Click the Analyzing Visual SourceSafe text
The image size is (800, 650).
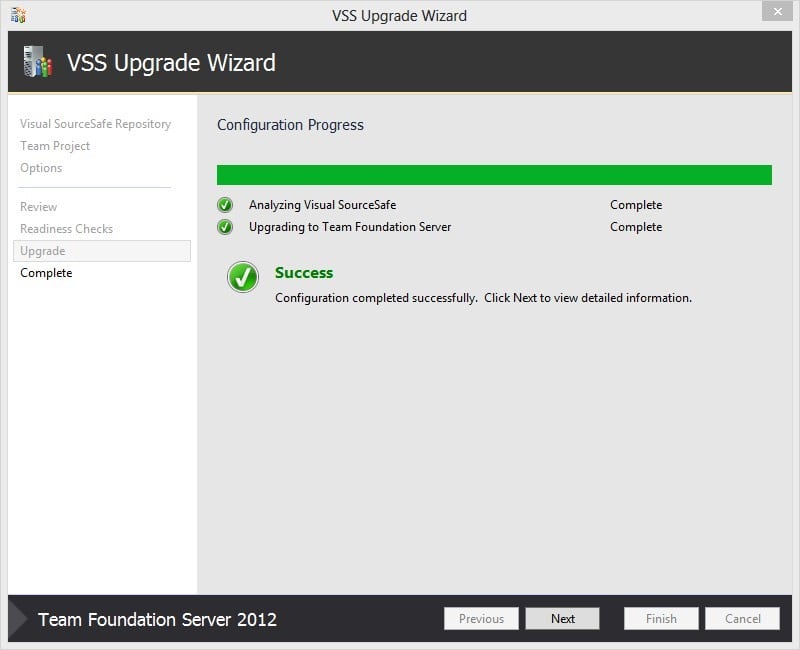pos(322,205)
